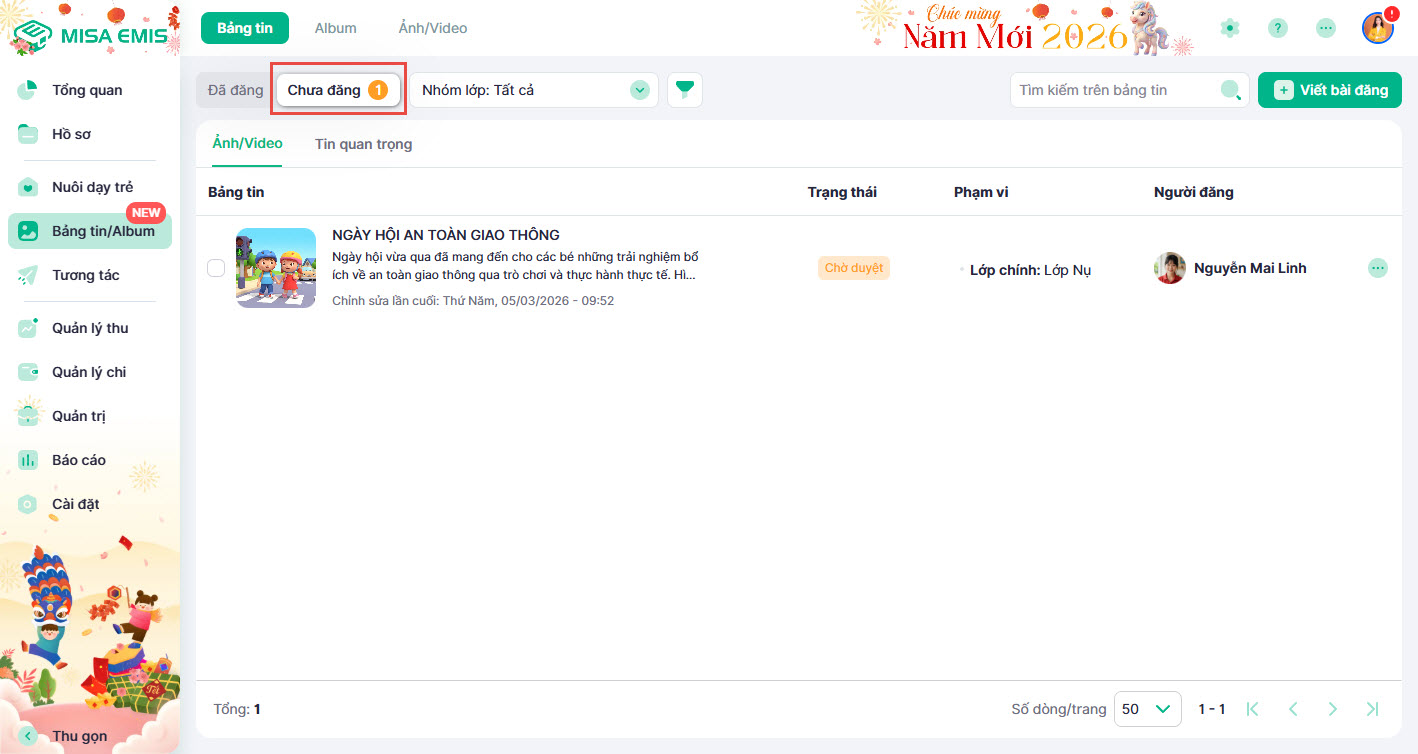This screenshot has width=1418, height=754.
Task: Click the search magnifier icon
Action: coord(1231,90)
